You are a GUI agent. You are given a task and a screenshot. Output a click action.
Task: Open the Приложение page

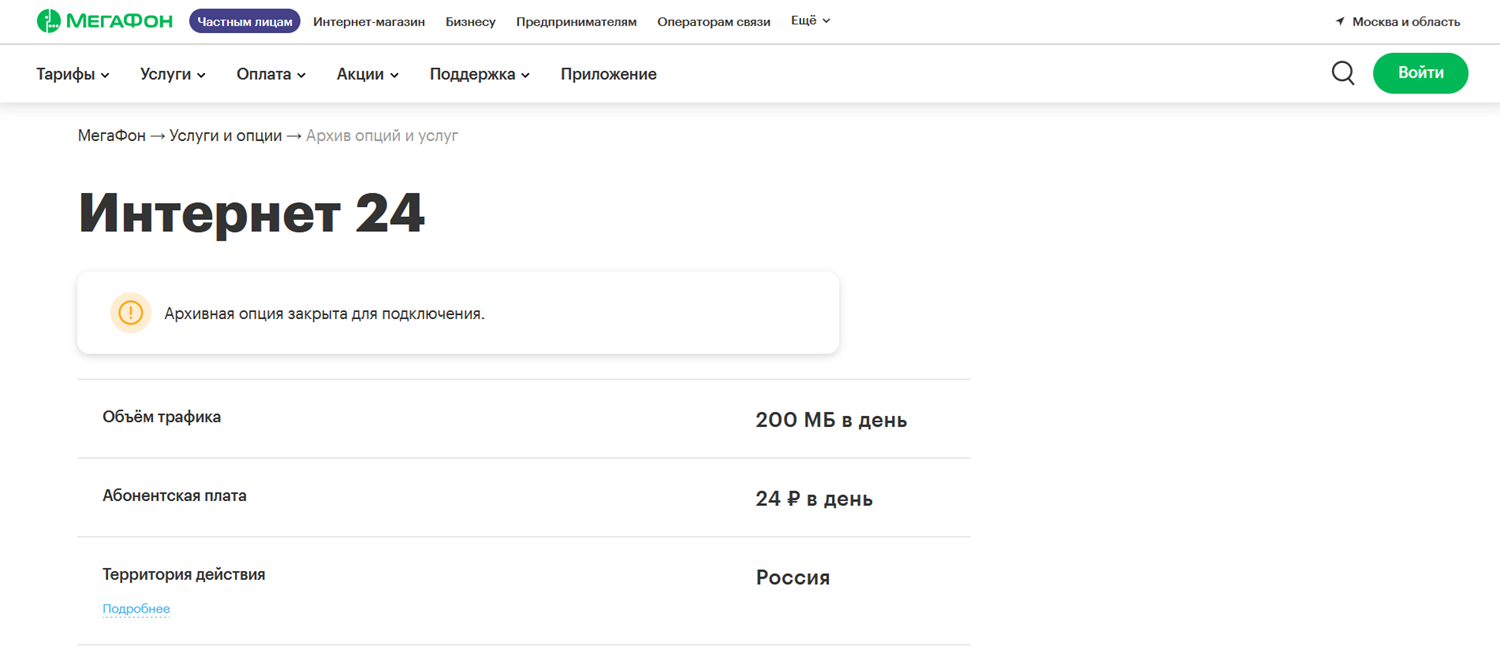coord(609,74)
